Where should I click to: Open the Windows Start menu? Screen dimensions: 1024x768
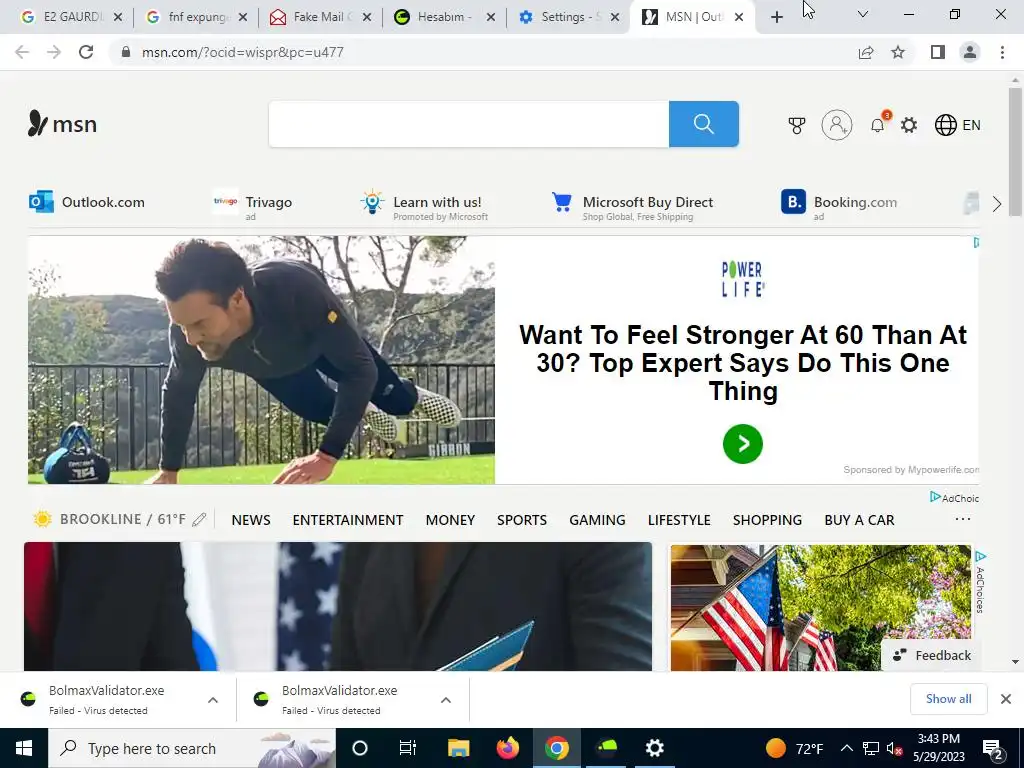[24, 748]
